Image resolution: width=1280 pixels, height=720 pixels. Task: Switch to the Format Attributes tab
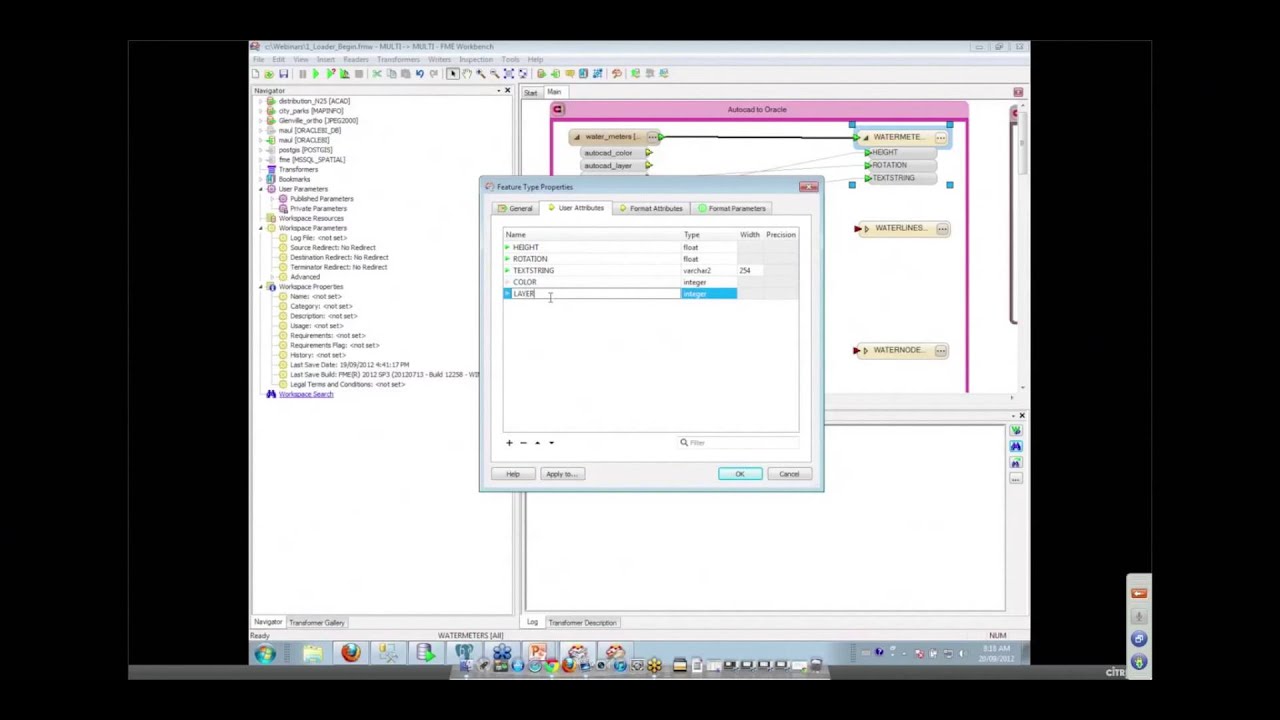651,208
